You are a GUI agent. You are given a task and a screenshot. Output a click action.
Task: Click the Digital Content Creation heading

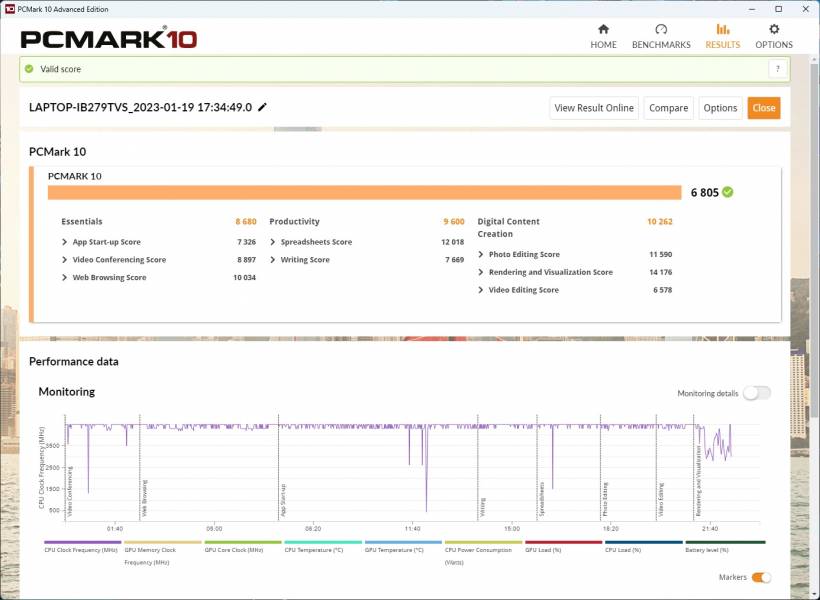pyautogui.click(x=508, y=228)
